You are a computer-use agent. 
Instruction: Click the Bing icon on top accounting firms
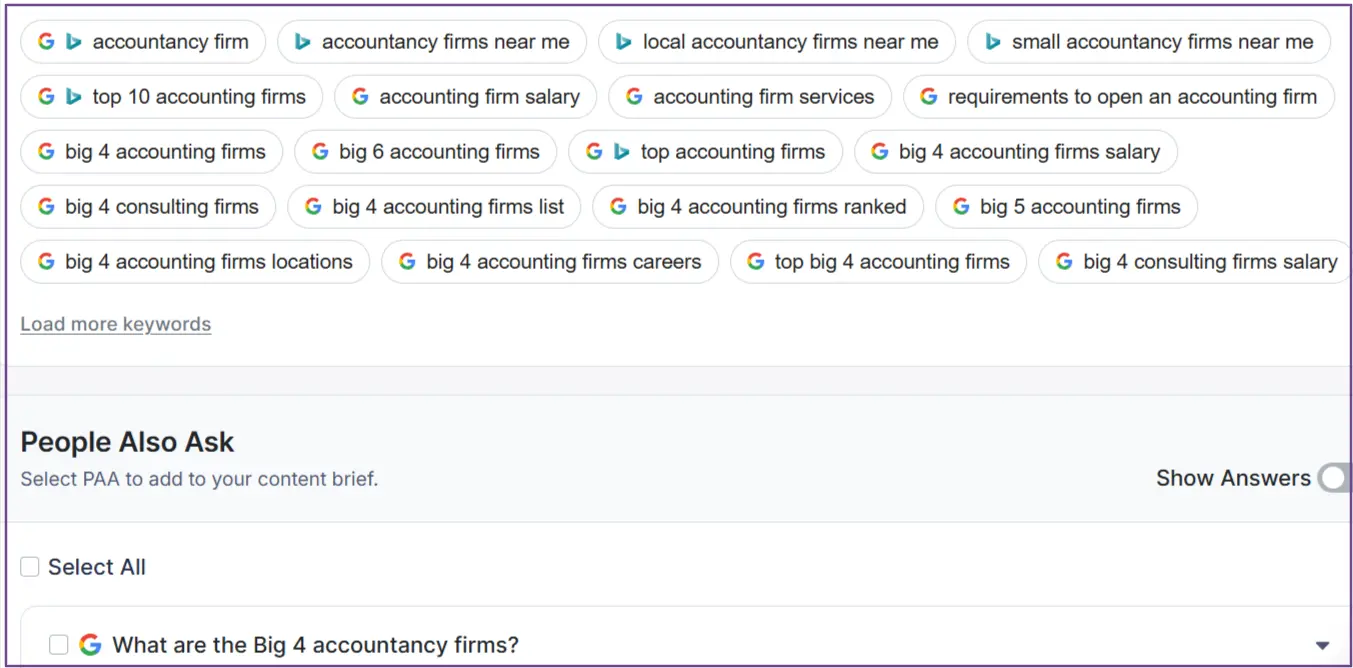coord(621,151)
